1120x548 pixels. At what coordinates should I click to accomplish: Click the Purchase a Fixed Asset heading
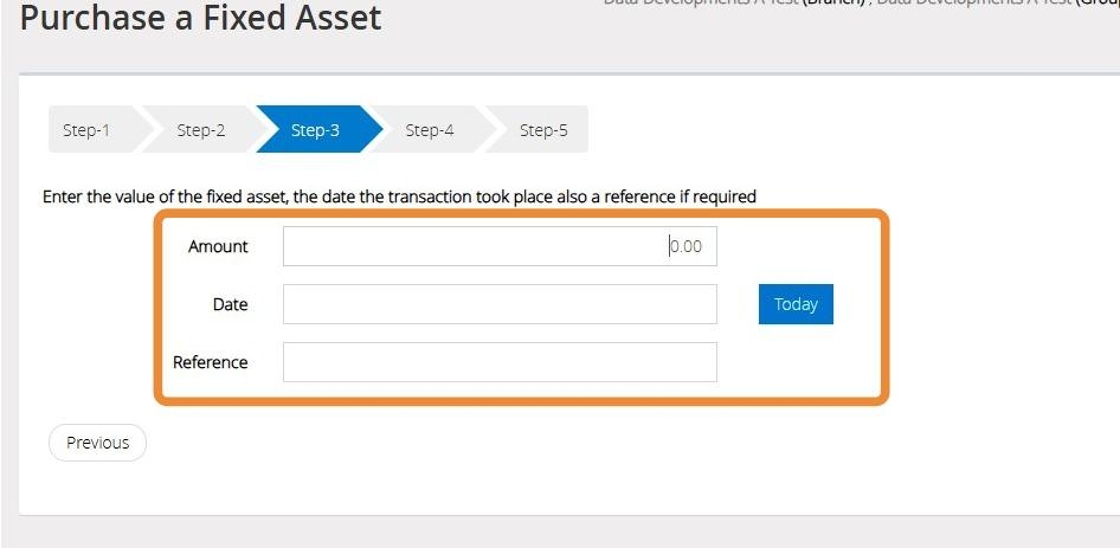(200, 17)
